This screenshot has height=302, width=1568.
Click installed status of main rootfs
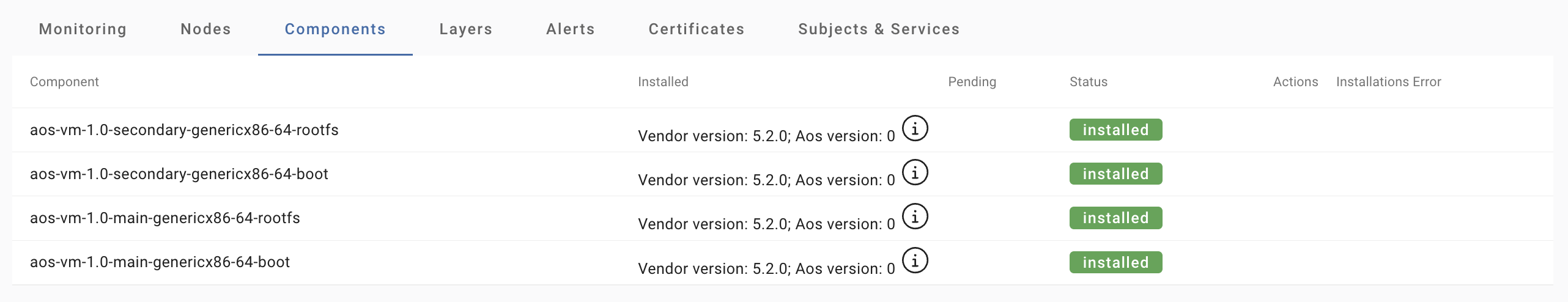1115,218
